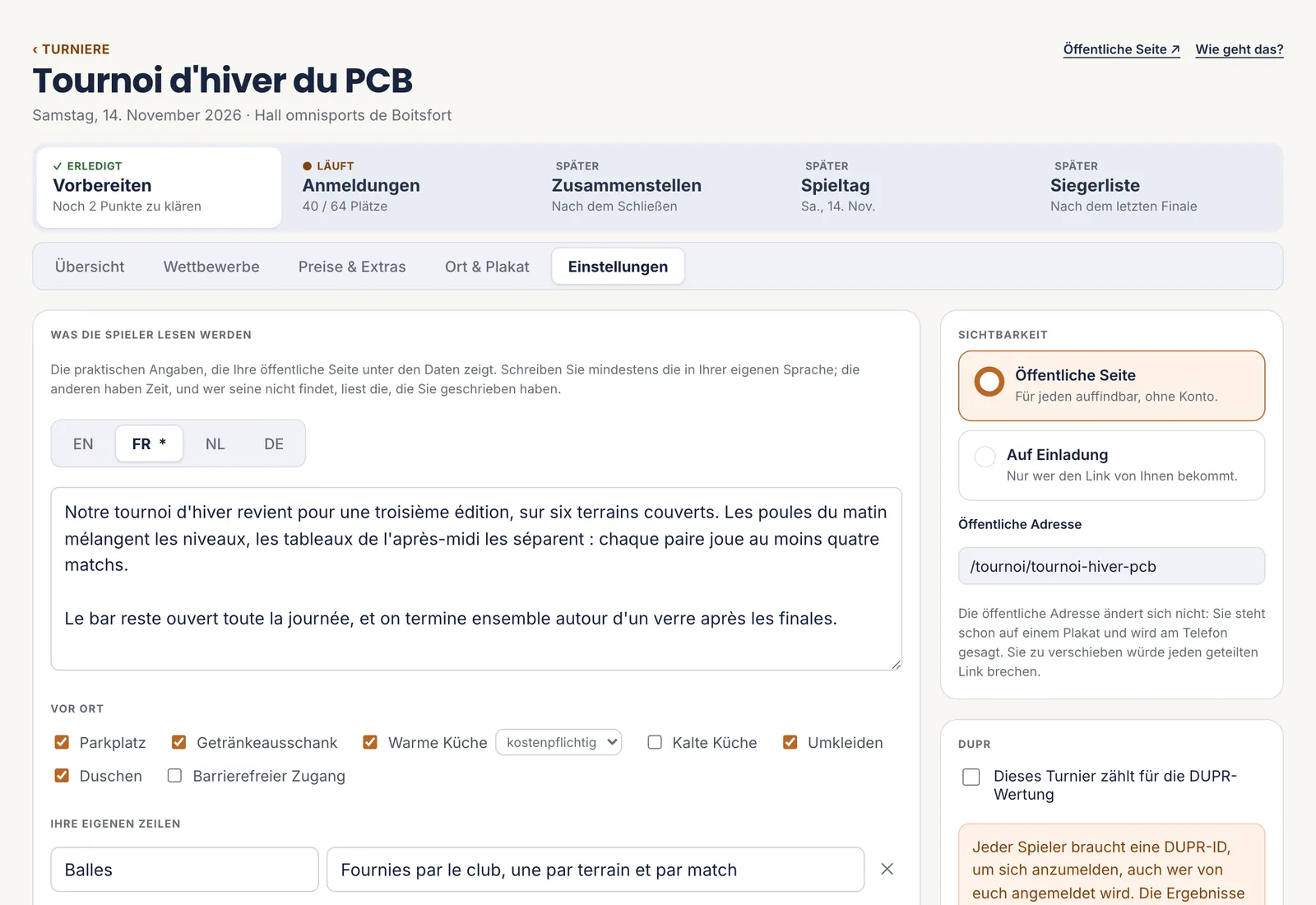Enable the Barrierefreier Zugang checkbox
The width and height of the screenshot is (1316, 905).
(174, 776)
